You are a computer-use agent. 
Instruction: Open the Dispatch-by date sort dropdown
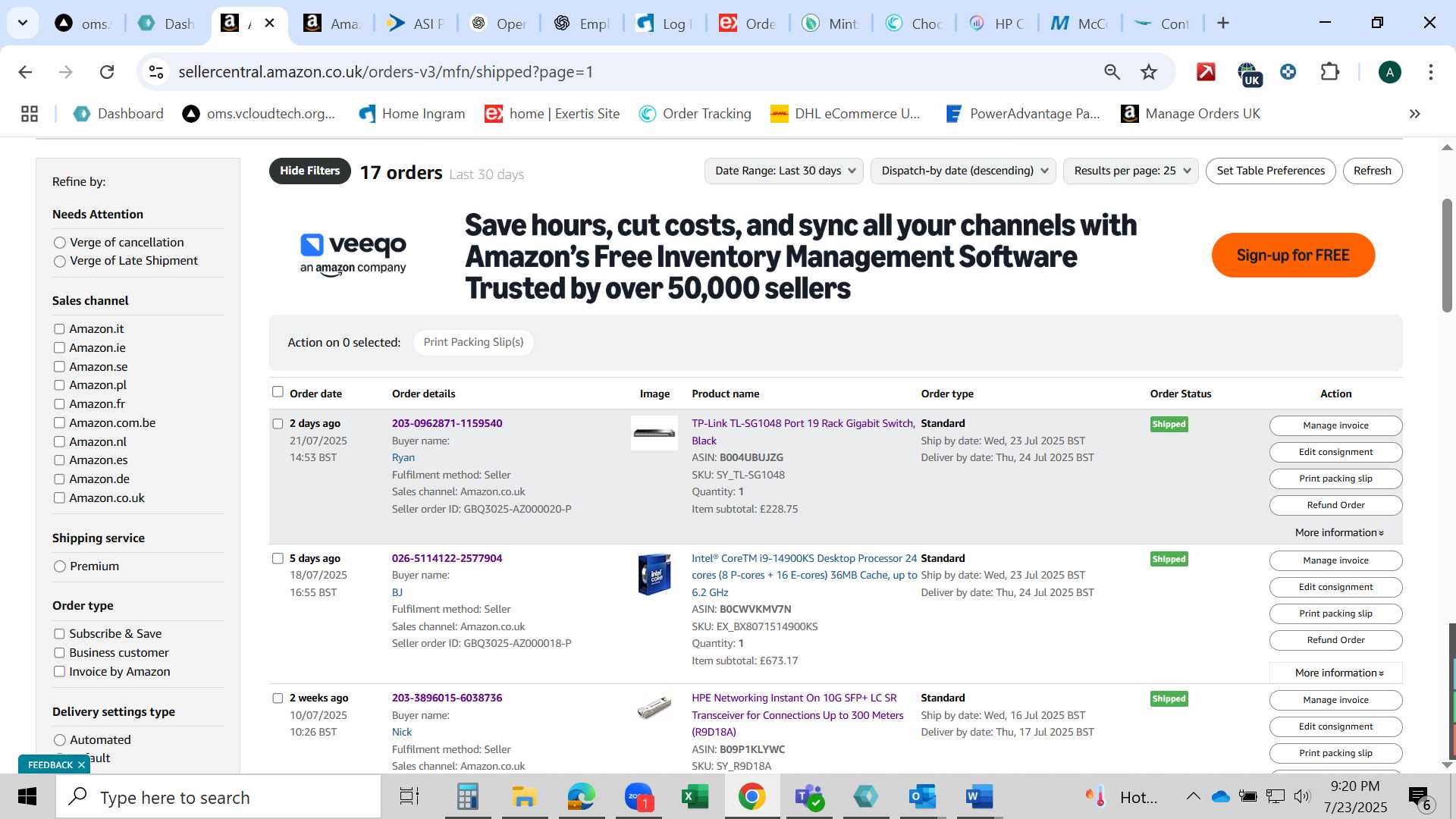click(x=964, y=171)
